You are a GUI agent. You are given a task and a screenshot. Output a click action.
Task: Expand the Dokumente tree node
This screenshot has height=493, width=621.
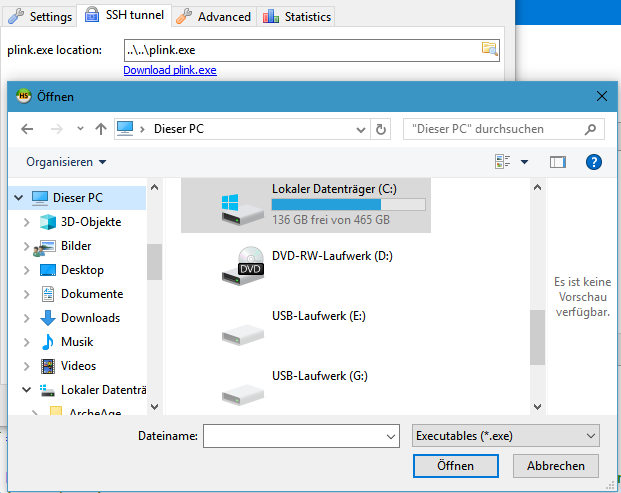(x=27, y=294)
